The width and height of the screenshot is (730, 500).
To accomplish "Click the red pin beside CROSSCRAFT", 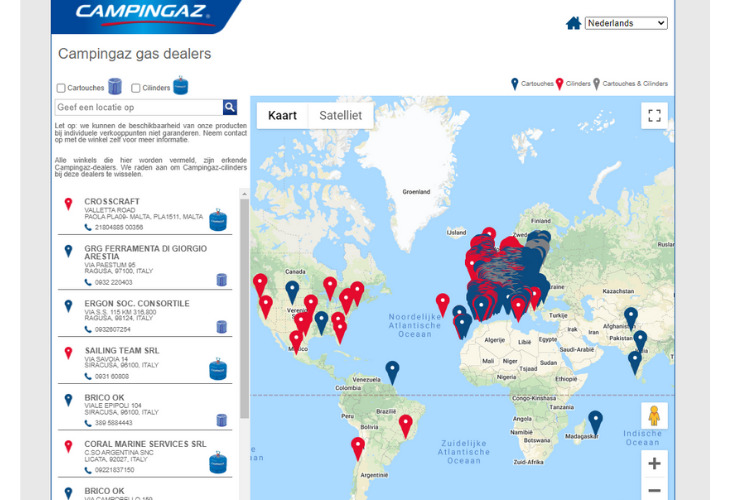I will (x=68, y=204).
